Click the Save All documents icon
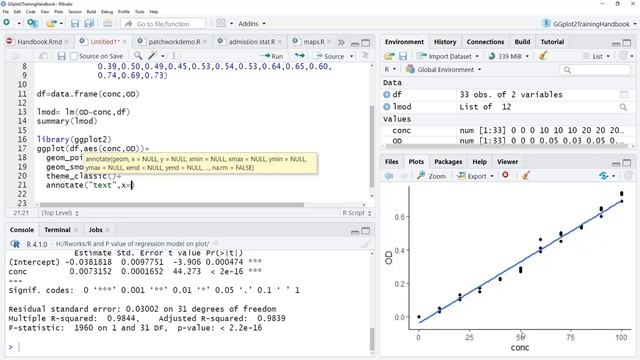This screenshot has height=360, width=640. click(89, 23)
